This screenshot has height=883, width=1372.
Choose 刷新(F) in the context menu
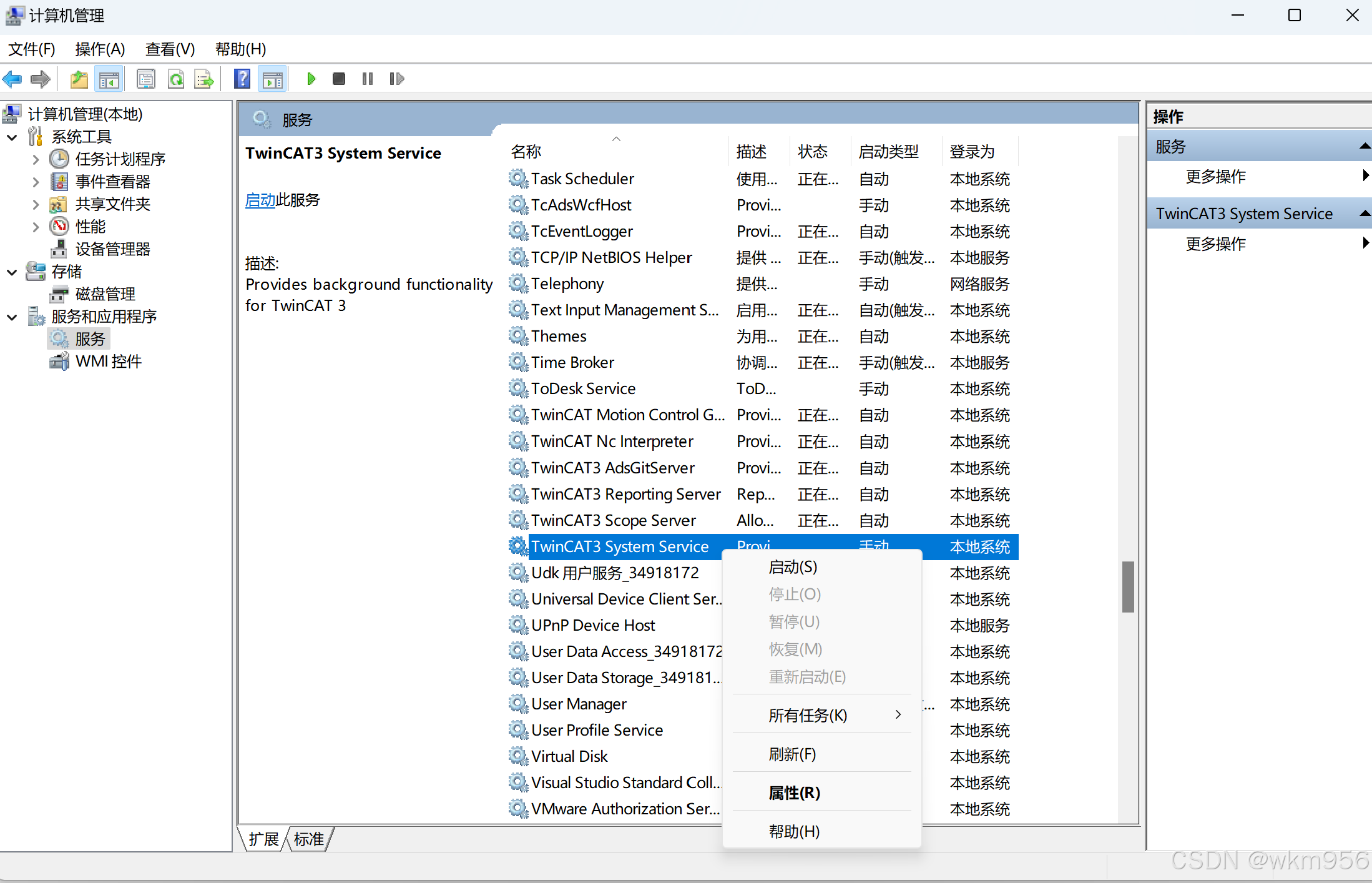click(x=822, y=754)
